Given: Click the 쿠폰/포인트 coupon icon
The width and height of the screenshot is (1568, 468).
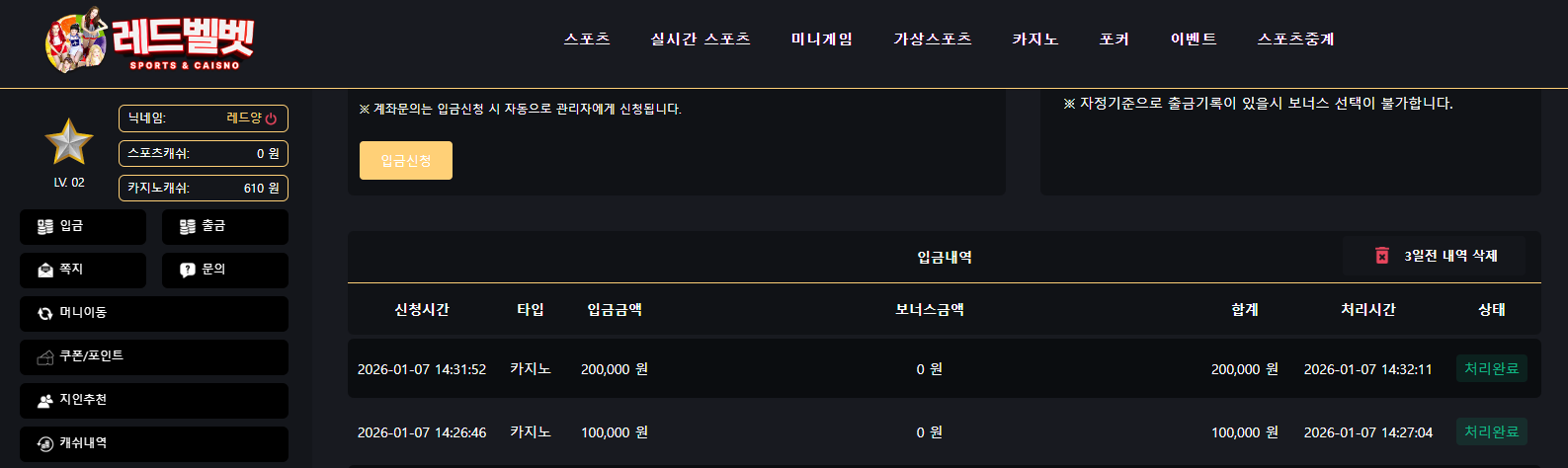Looking at the screenshot, I should tap(45, 357).
